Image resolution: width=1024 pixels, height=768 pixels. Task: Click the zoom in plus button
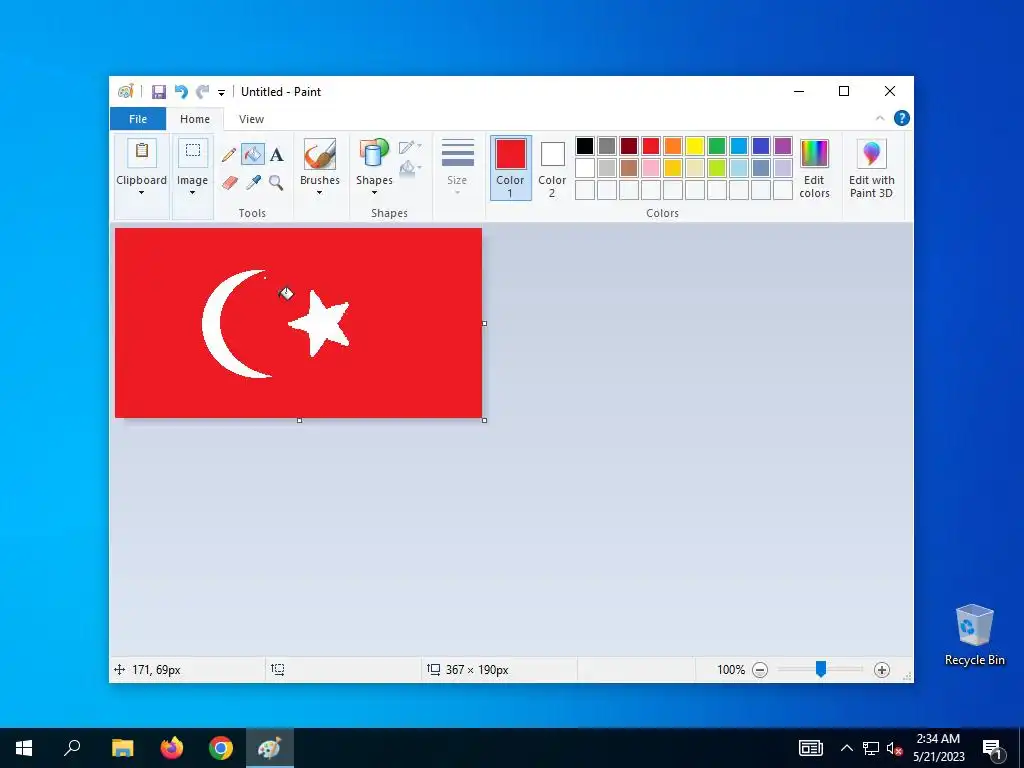click(x=882, y=669)
